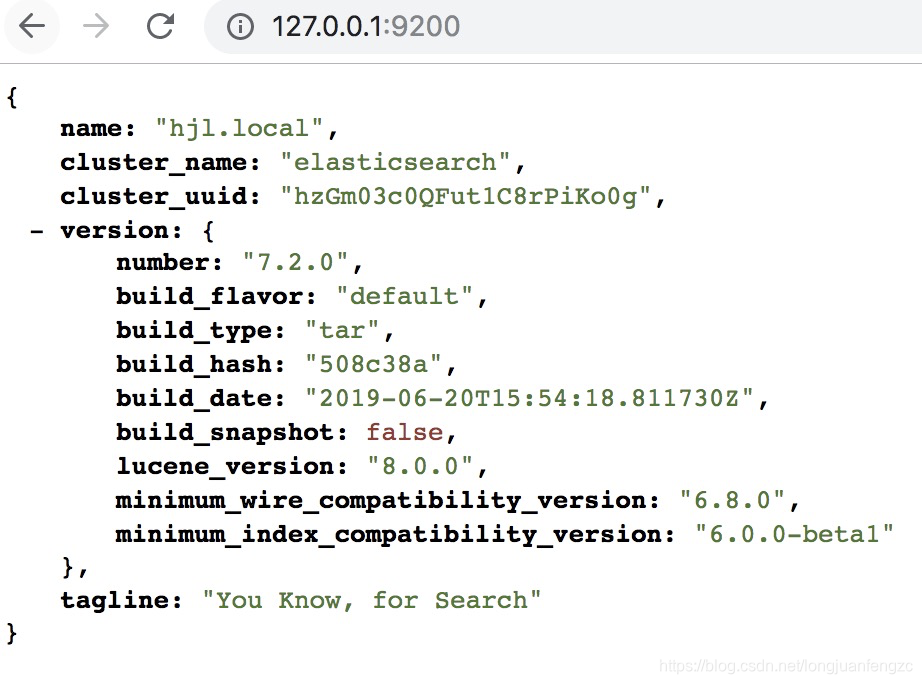This screenshot has height=684, width=922.
Task: Select the cluster_name value "elasticsearch"
Action: pos(396,162)
